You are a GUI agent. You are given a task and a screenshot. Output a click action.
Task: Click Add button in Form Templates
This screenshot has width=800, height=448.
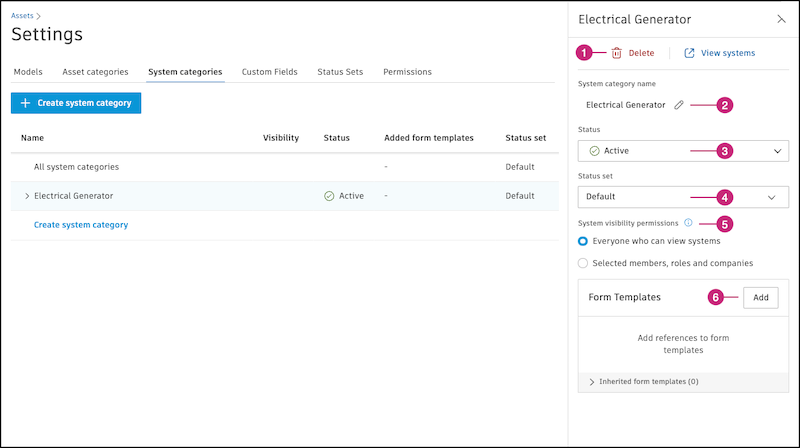tap(760, 297)
